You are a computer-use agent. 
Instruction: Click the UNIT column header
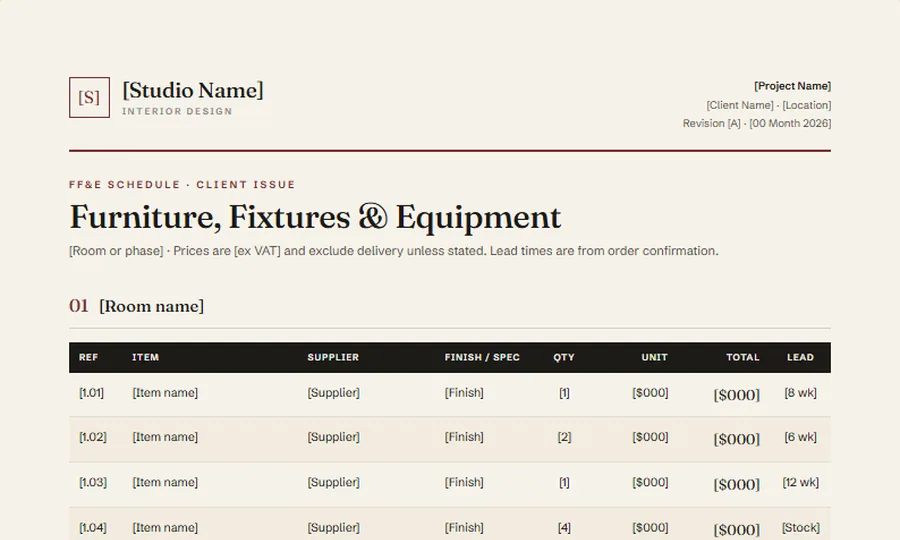654,358
